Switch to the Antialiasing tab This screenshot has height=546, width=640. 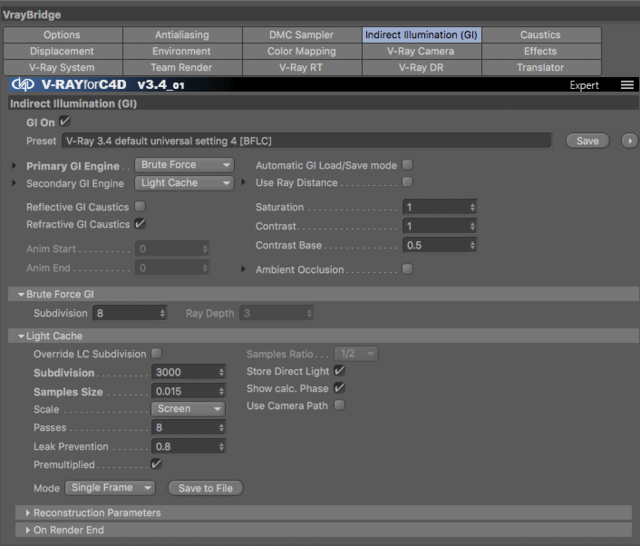point(182,35)
